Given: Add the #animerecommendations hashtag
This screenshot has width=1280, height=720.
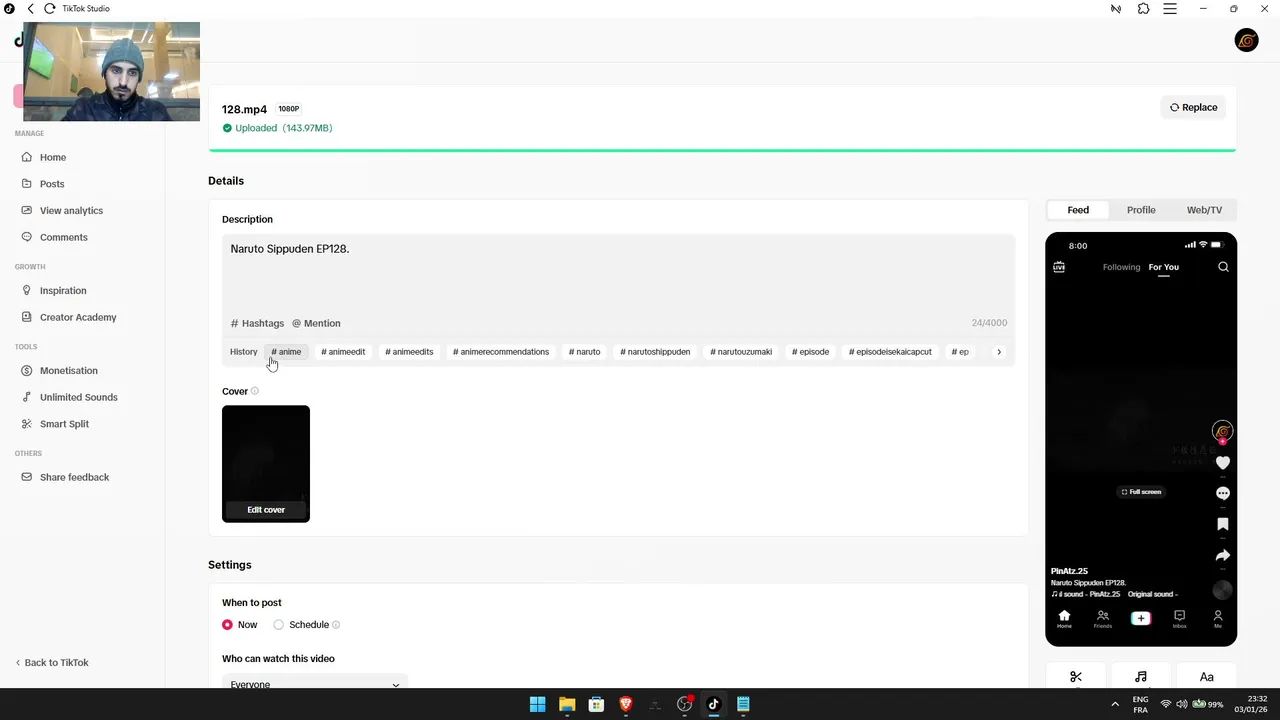Looking at the screenshot, I should click(x=501, y=352).
